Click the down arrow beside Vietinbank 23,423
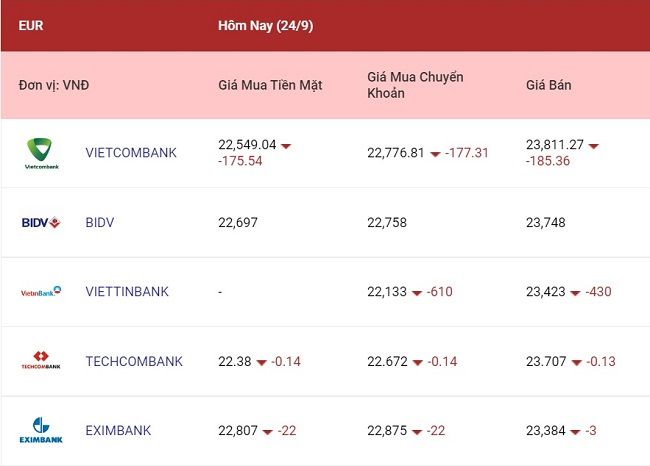This screenshot has width=650, height=466. pyautogui.click(x=575, y=293)
